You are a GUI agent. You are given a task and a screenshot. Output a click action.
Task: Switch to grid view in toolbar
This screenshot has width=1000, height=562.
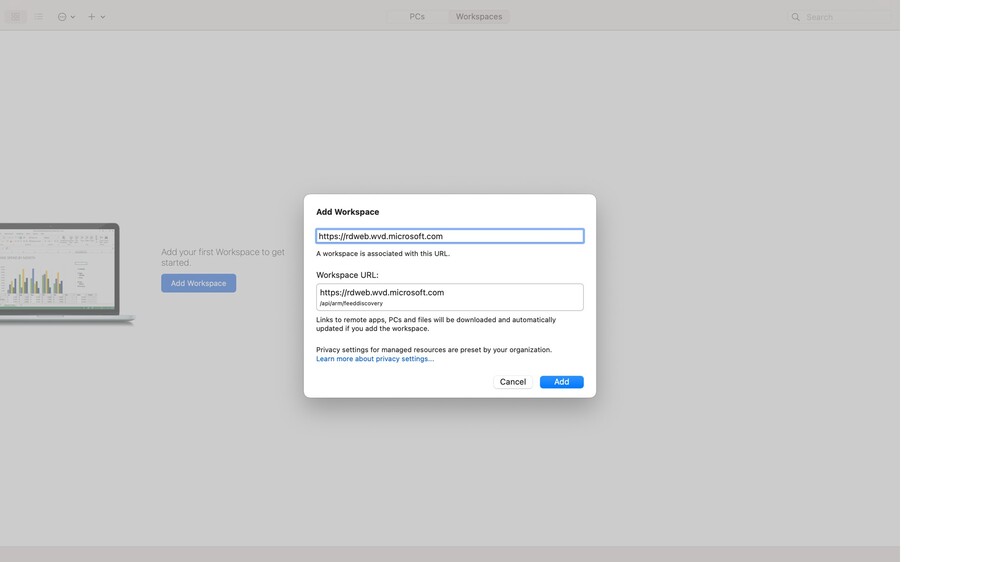(15, 17)
